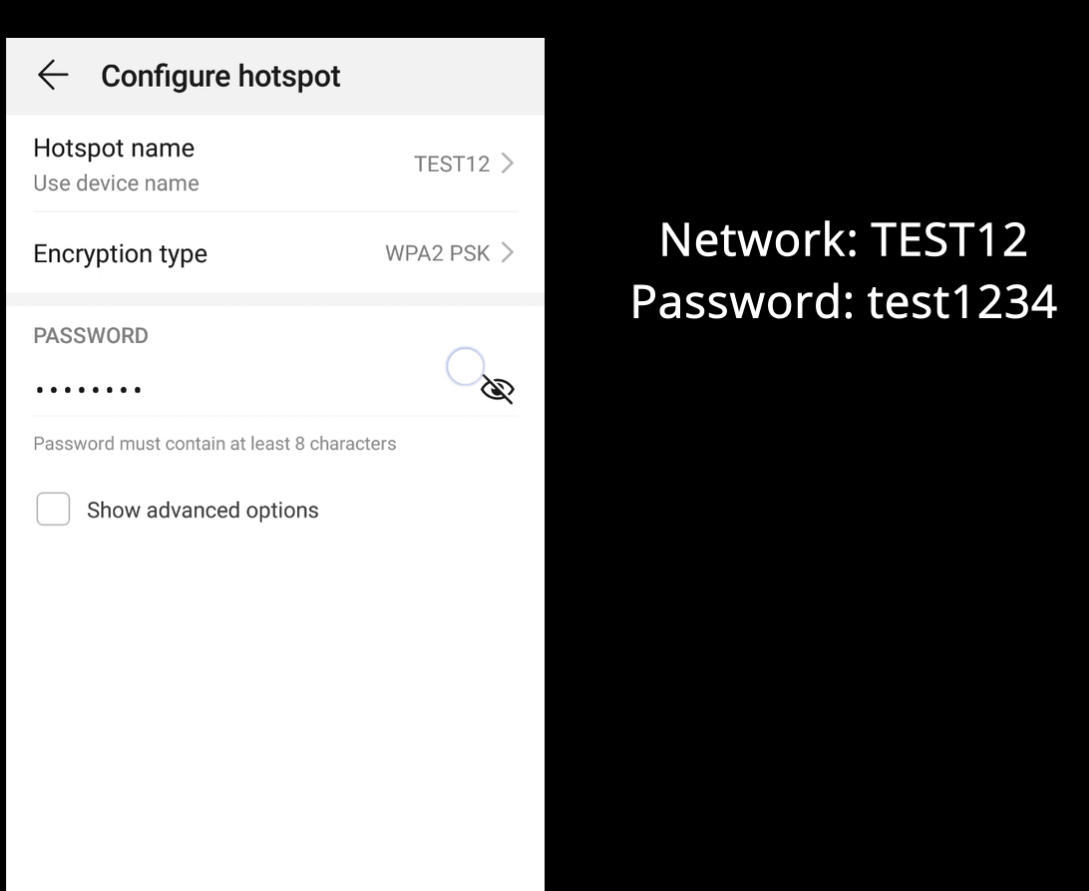Open the chevron beside TEST12
This screenshot has height=891, width=1089.
coord(507,163)
